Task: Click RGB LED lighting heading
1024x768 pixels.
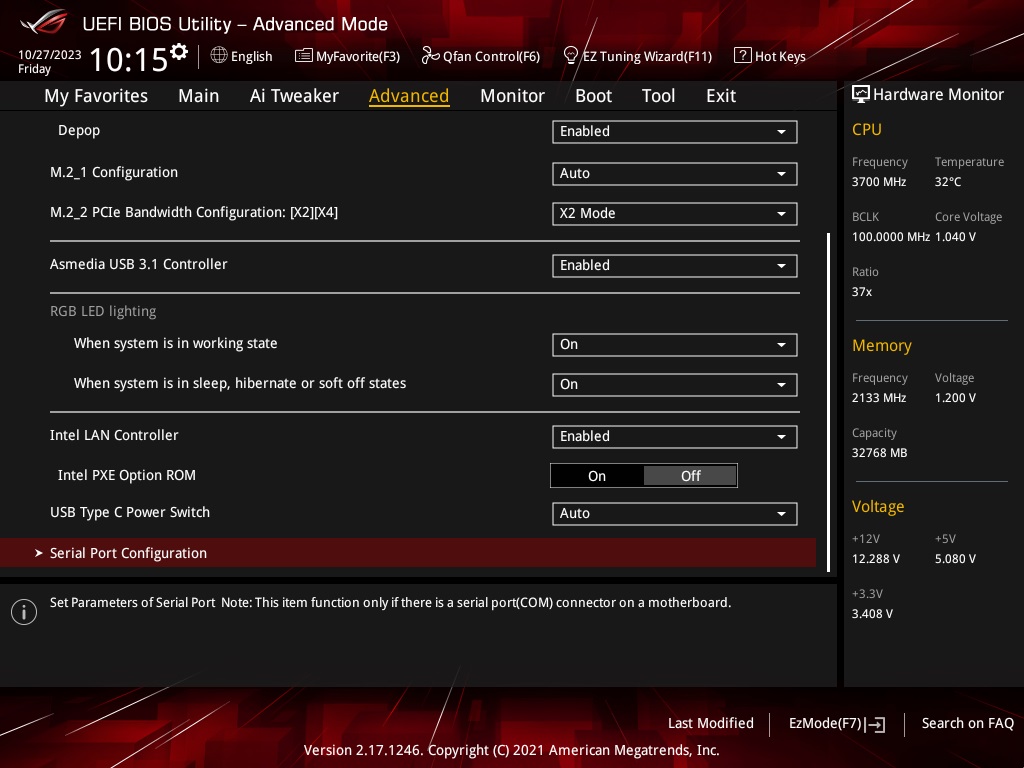Action: click(103, 312)
